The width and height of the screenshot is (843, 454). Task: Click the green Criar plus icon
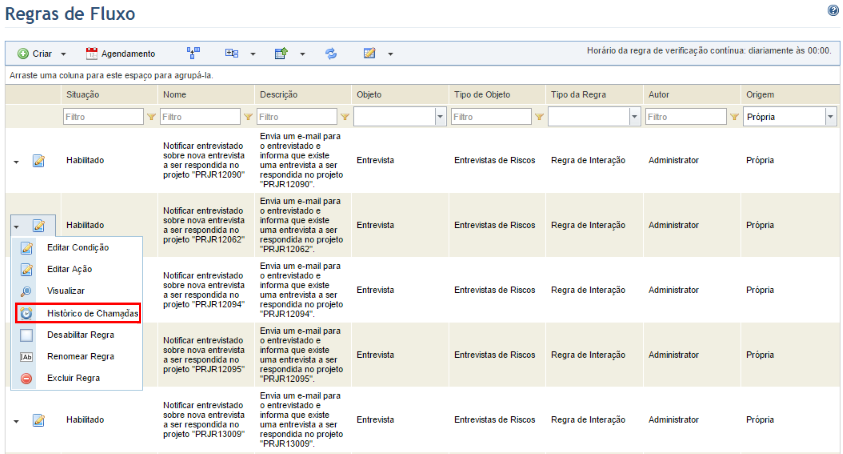click(23, 54)
